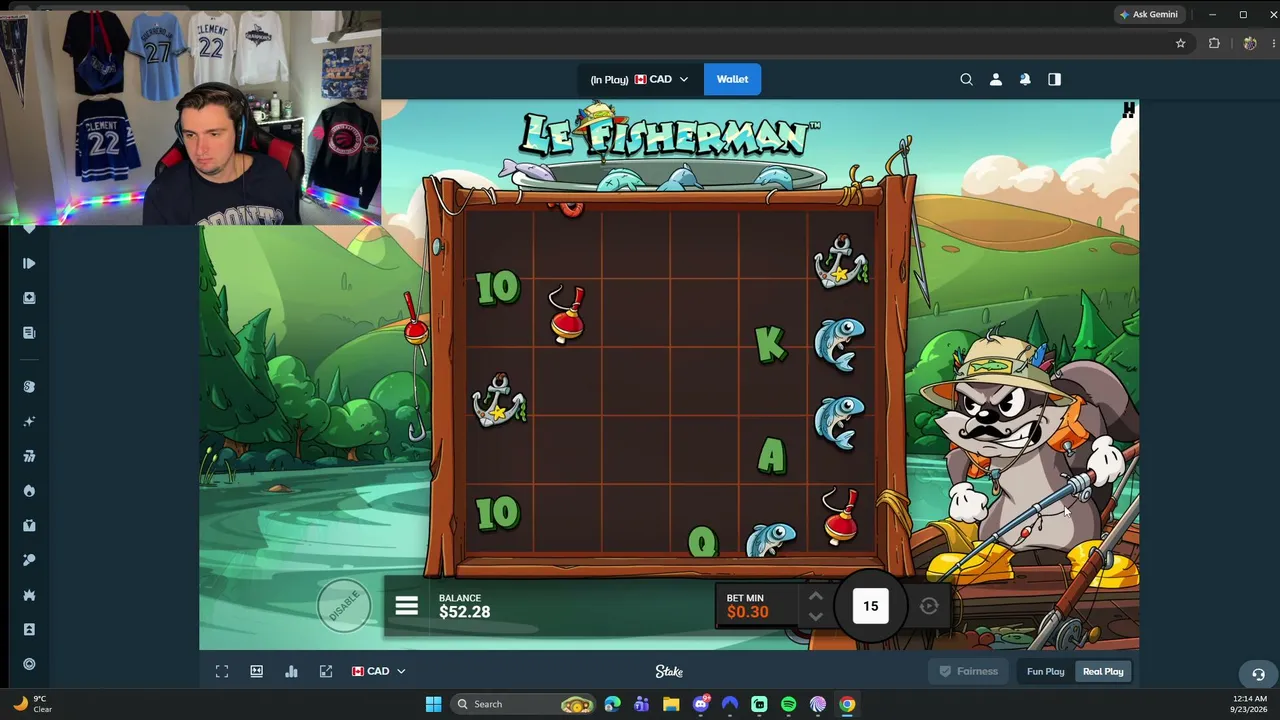Expand the sidebar with the arrow icon
The image size is (1280, 720).
[29, 263]
